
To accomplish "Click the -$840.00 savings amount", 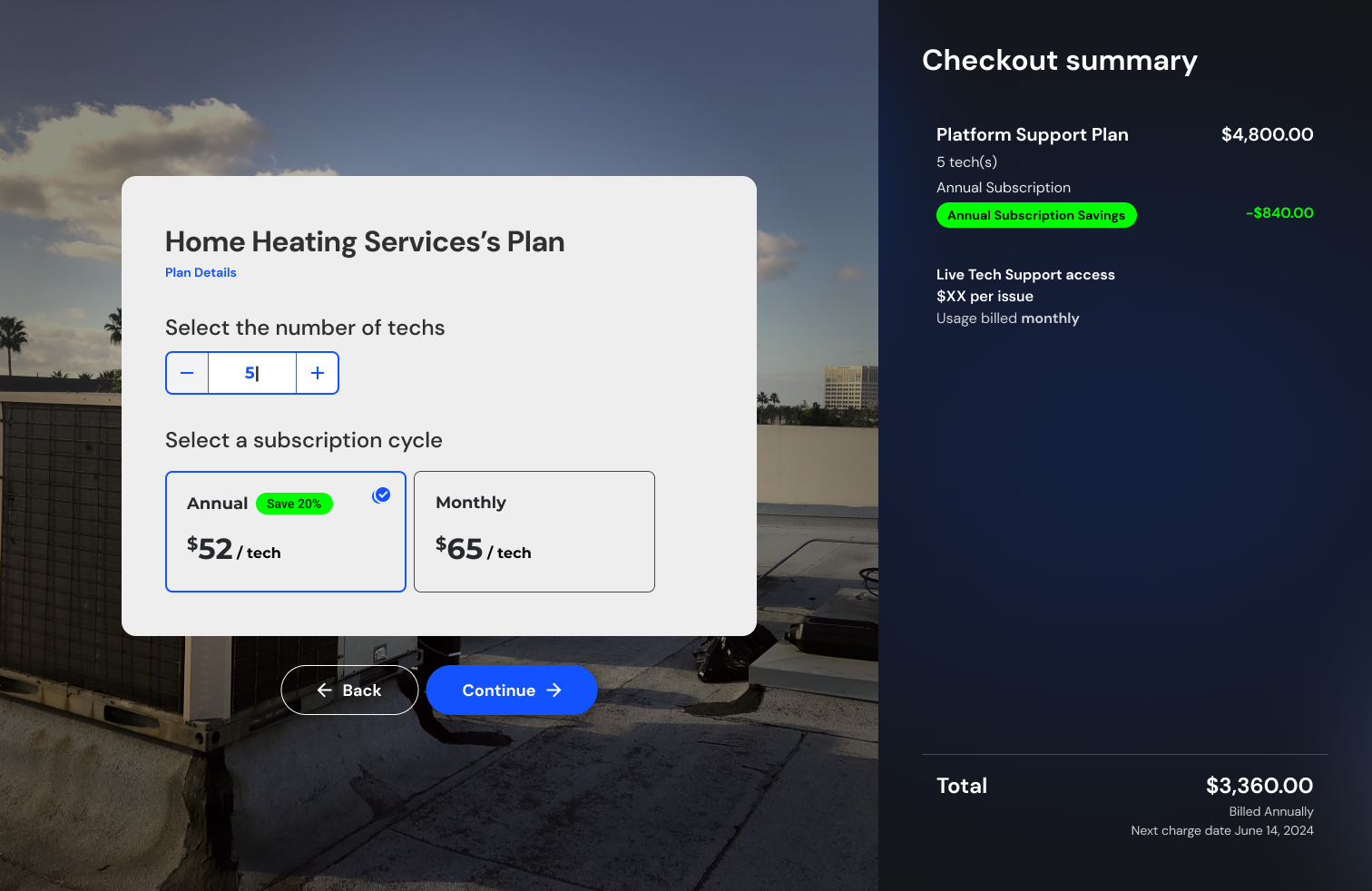I will pyautogui.click(x=1279, y=213).
